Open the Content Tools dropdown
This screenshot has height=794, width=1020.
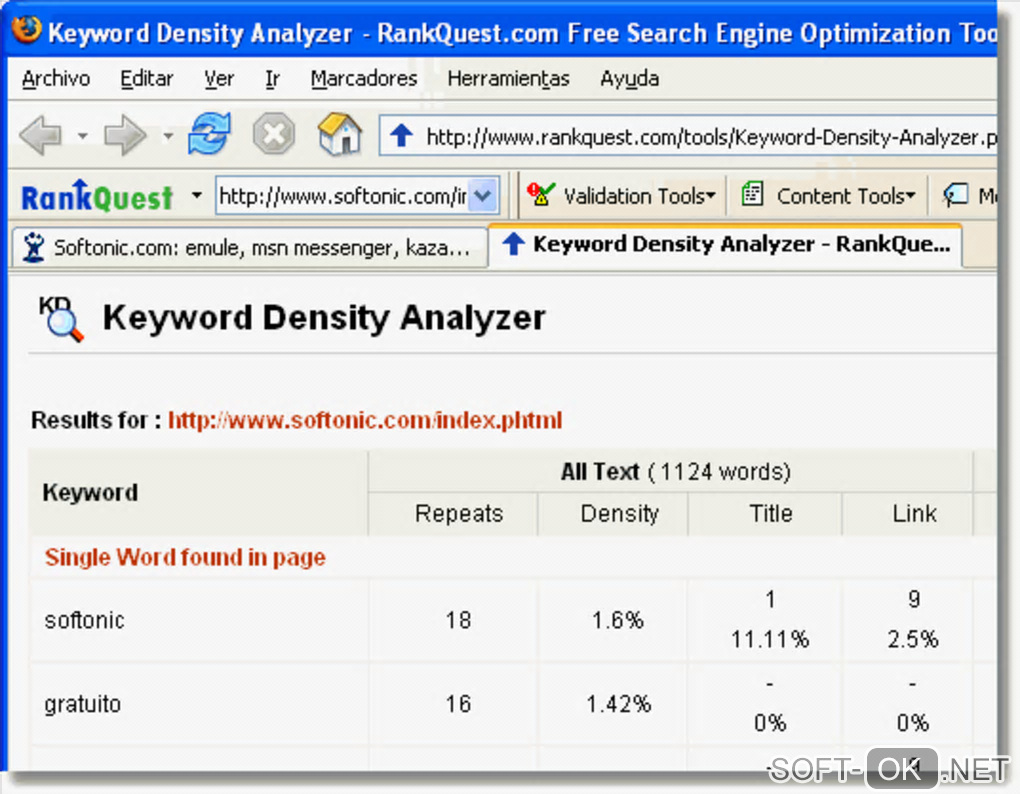pos(911,195)
